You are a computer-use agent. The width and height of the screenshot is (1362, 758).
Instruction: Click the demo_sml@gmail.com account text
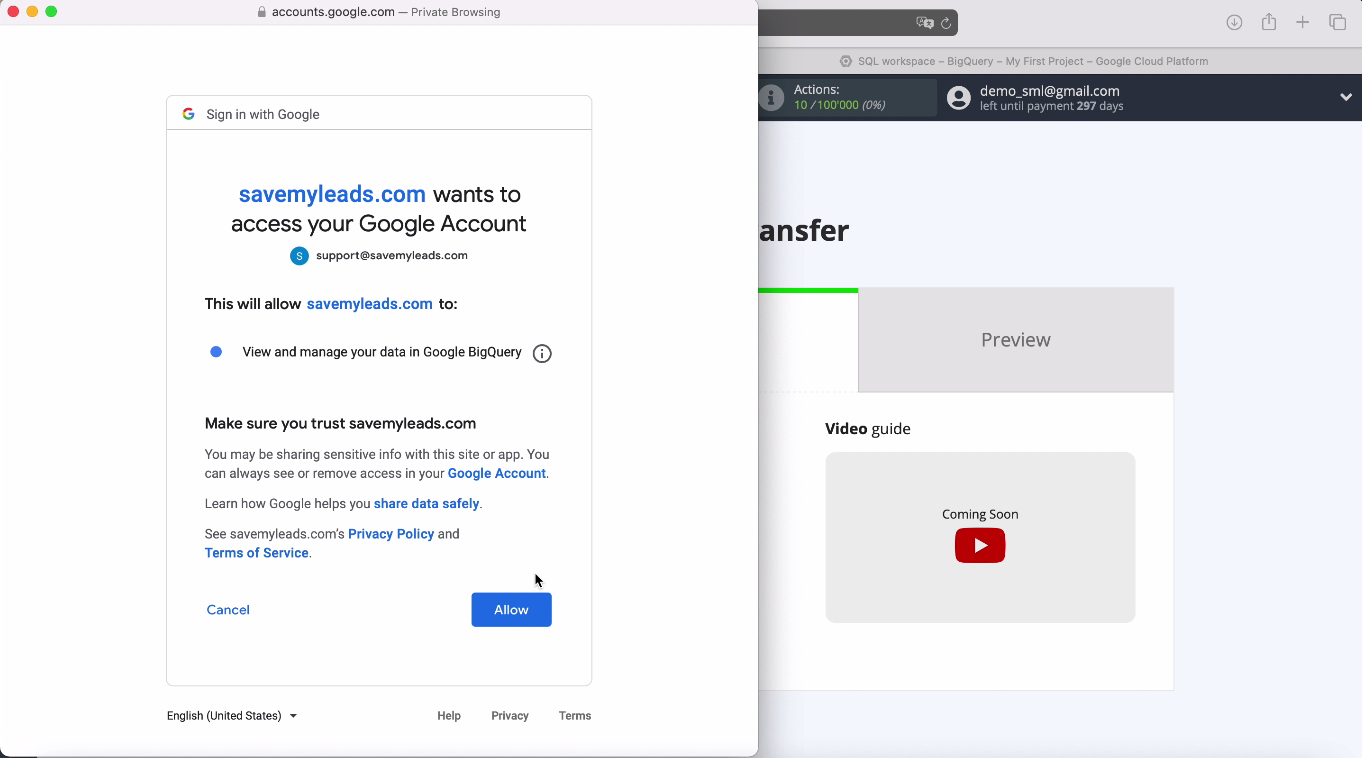pyautogui.click(x=1049, y=91)
